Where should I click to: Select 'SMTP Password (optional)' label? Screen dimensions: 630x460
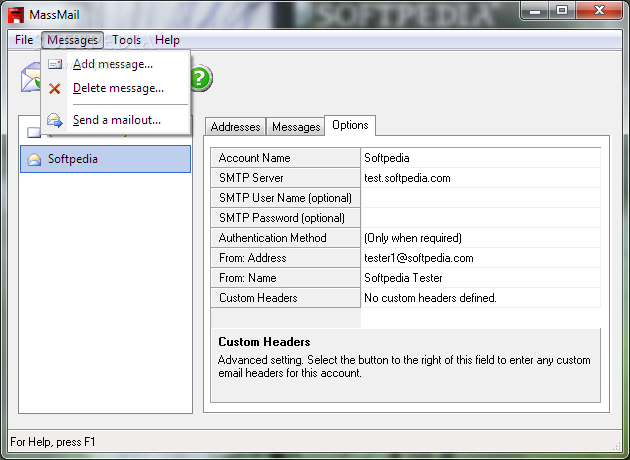pos(285,218)
